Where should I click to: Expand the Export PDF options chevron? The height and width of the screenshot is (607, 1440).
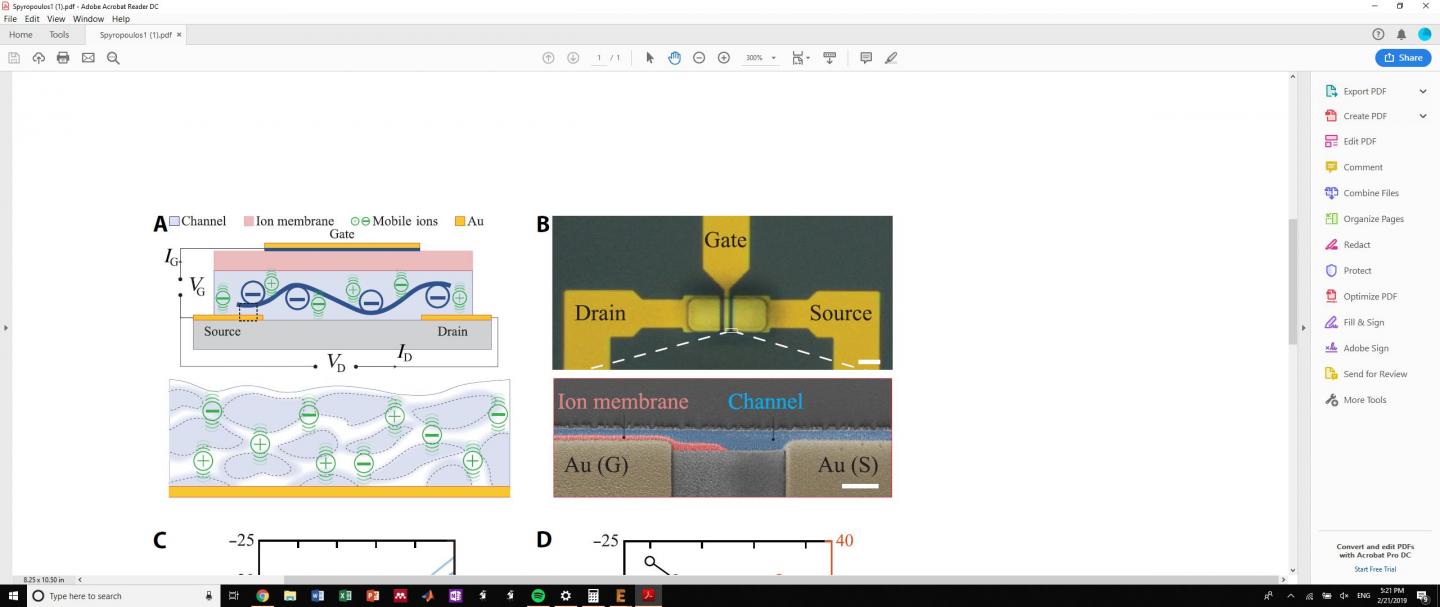coord(1423,90)
